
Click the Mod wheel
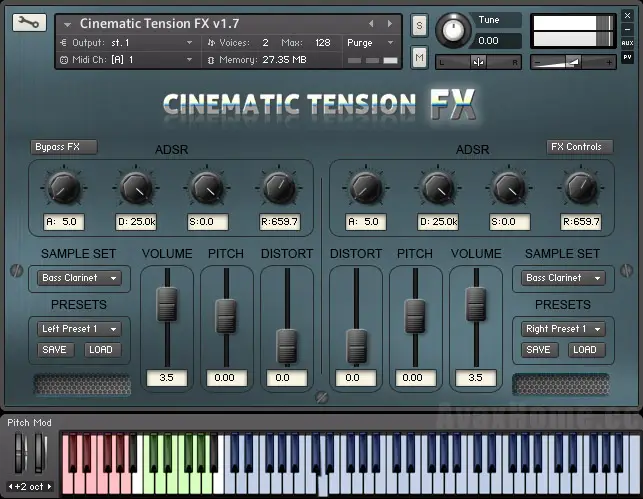40,453
